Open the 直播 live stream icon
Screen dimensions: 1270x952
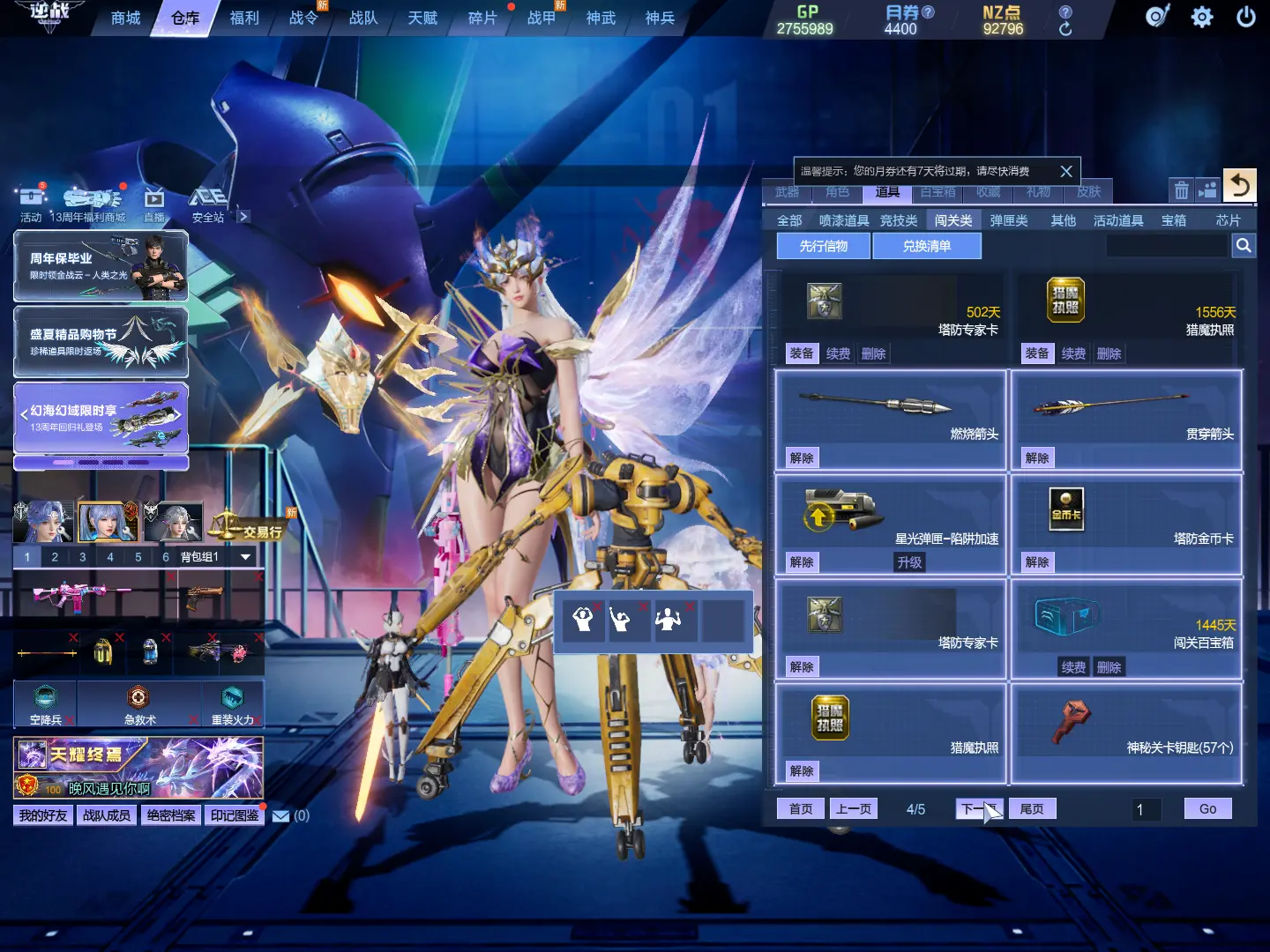point(154,203)
